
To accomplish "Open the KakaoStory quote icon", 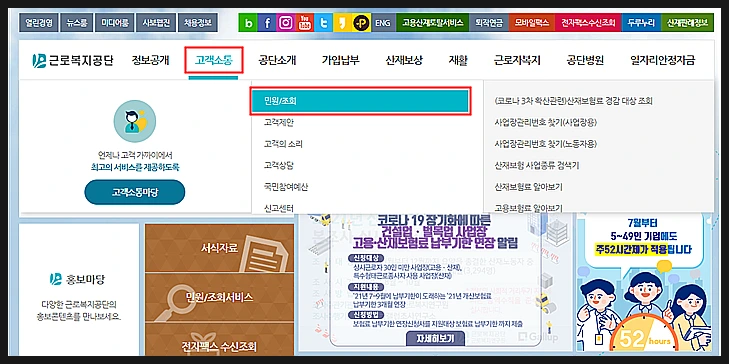I will coord(342,22).
